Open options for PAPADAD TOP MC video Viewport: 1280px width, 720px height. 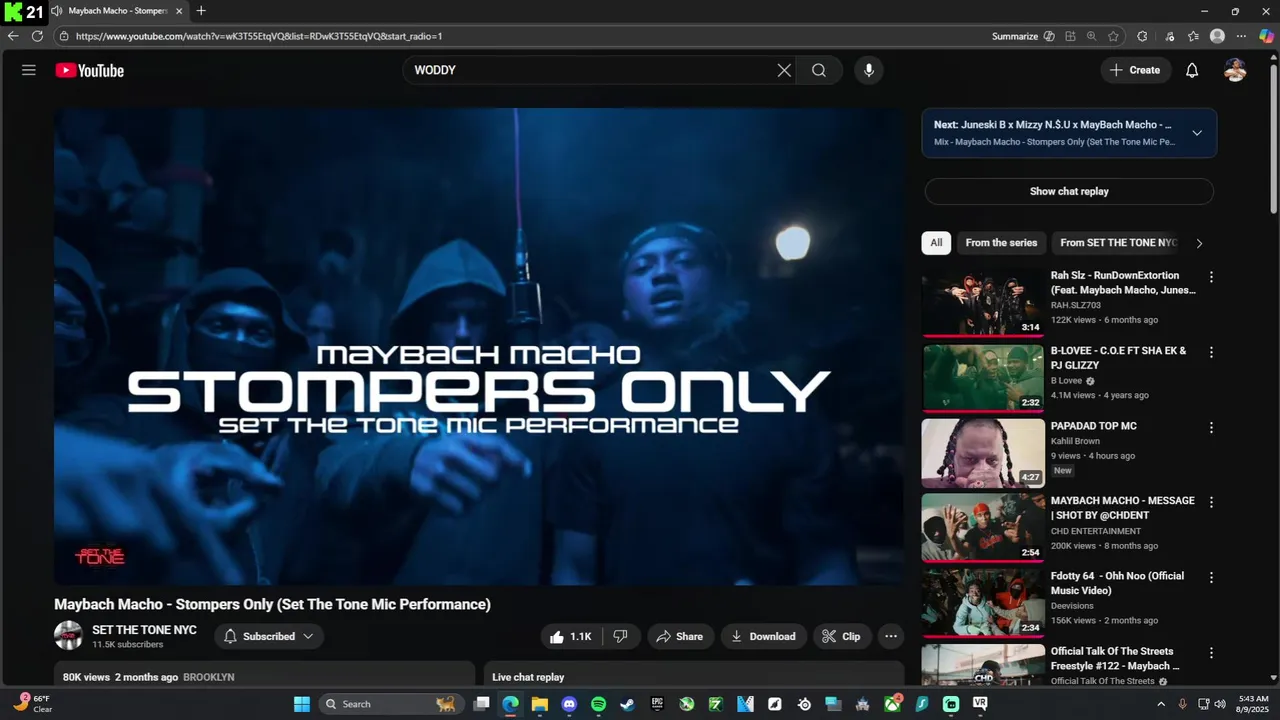pyautogui.click(x=1211, y=427)
